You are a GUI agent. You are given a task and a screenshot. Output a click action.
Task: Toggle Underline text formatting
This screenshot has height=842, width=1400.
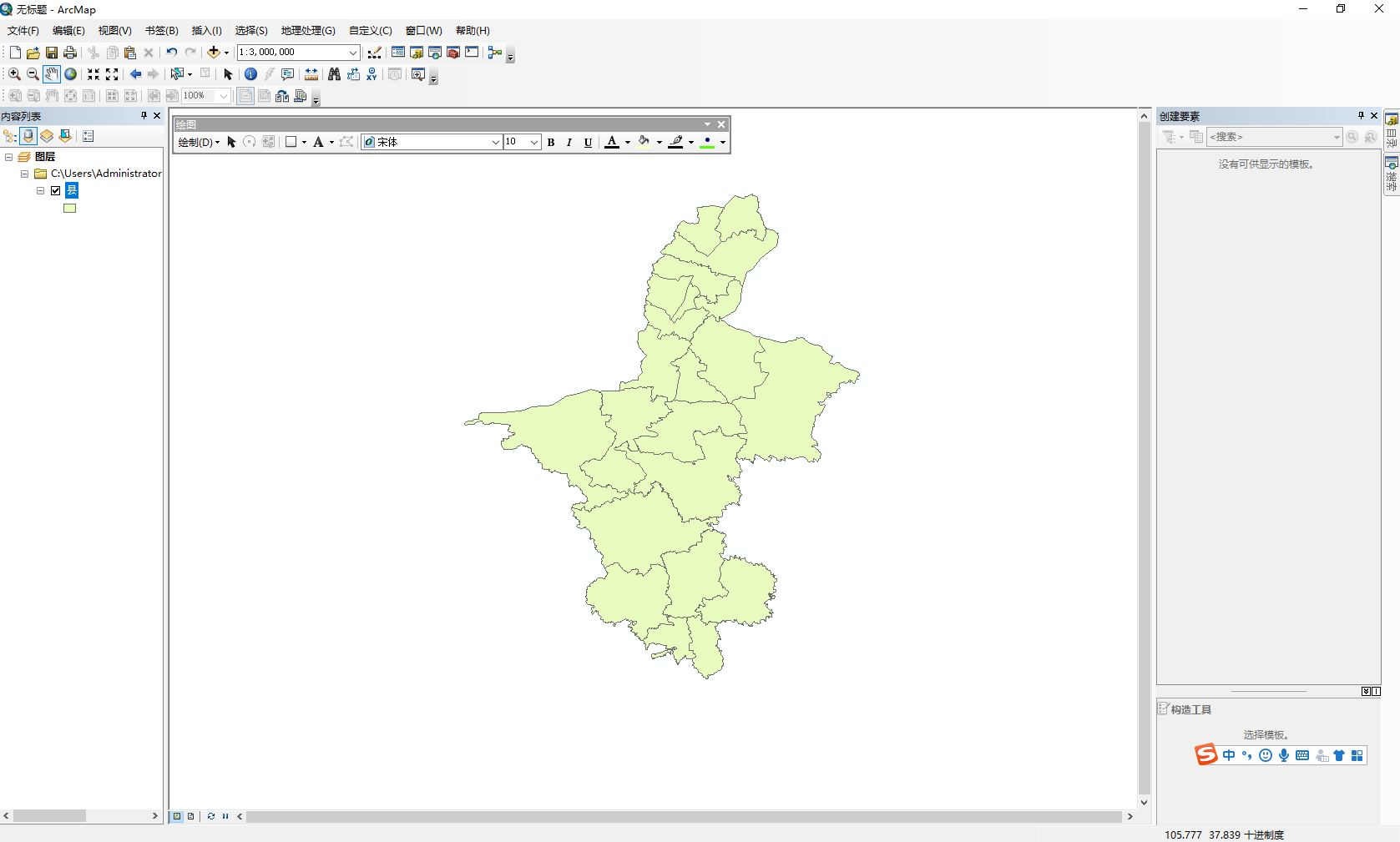point(588,143)
